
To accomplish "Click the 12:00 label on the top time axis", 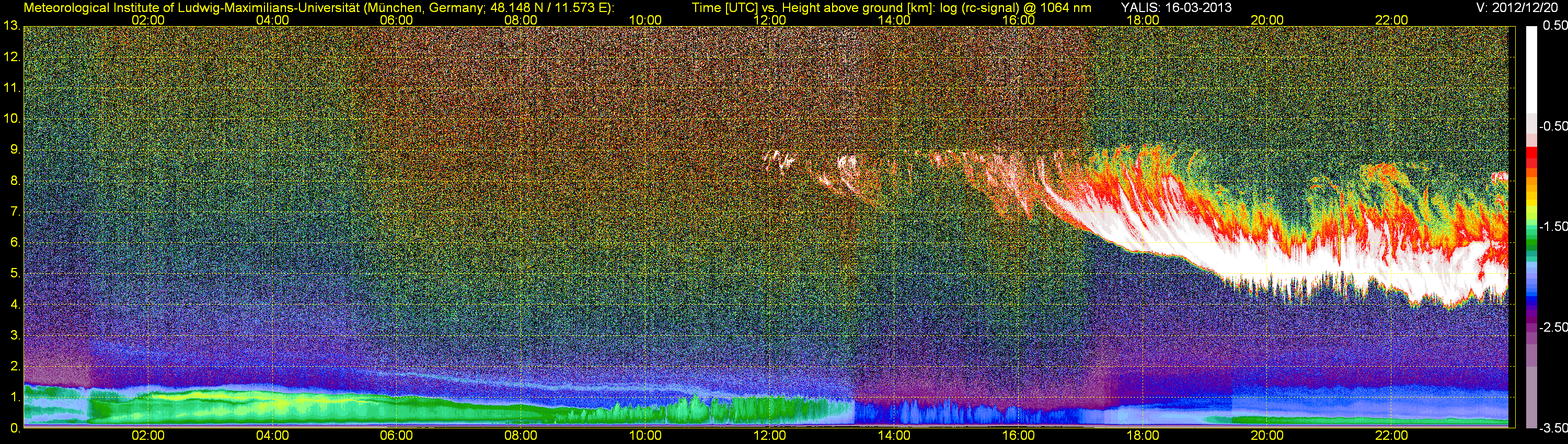I will click(x=769, y=20).
